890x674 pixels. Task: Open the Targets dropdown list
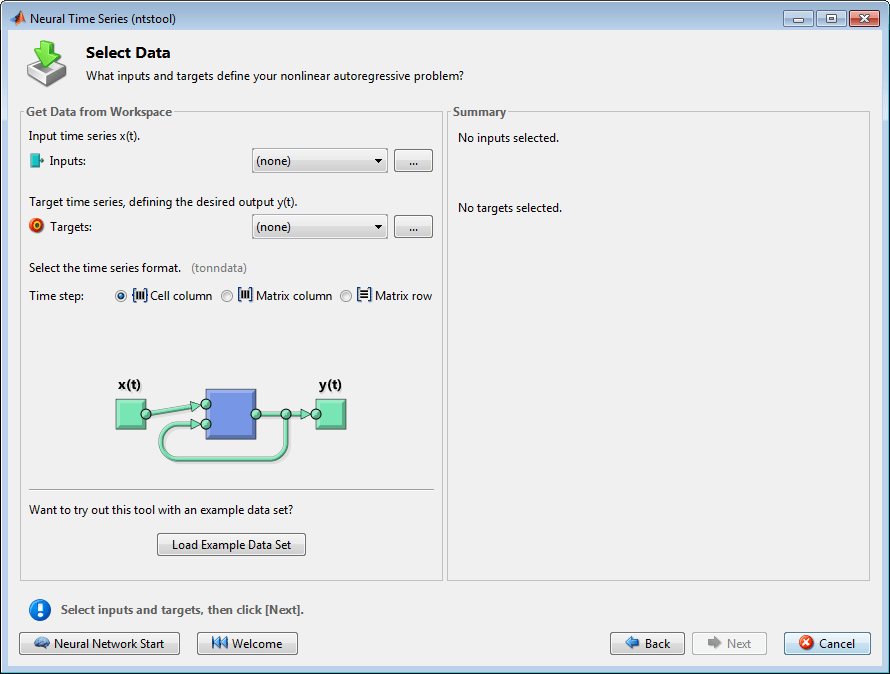(319, 227)
